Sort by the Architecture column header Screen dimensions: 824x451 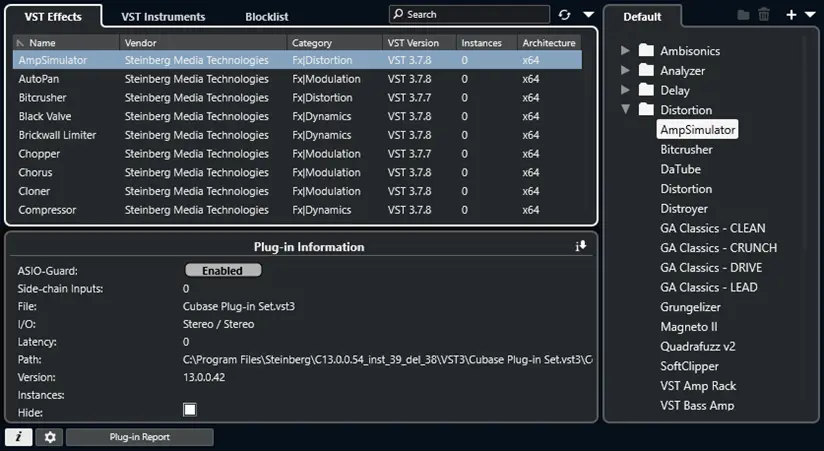click(549, 43)
